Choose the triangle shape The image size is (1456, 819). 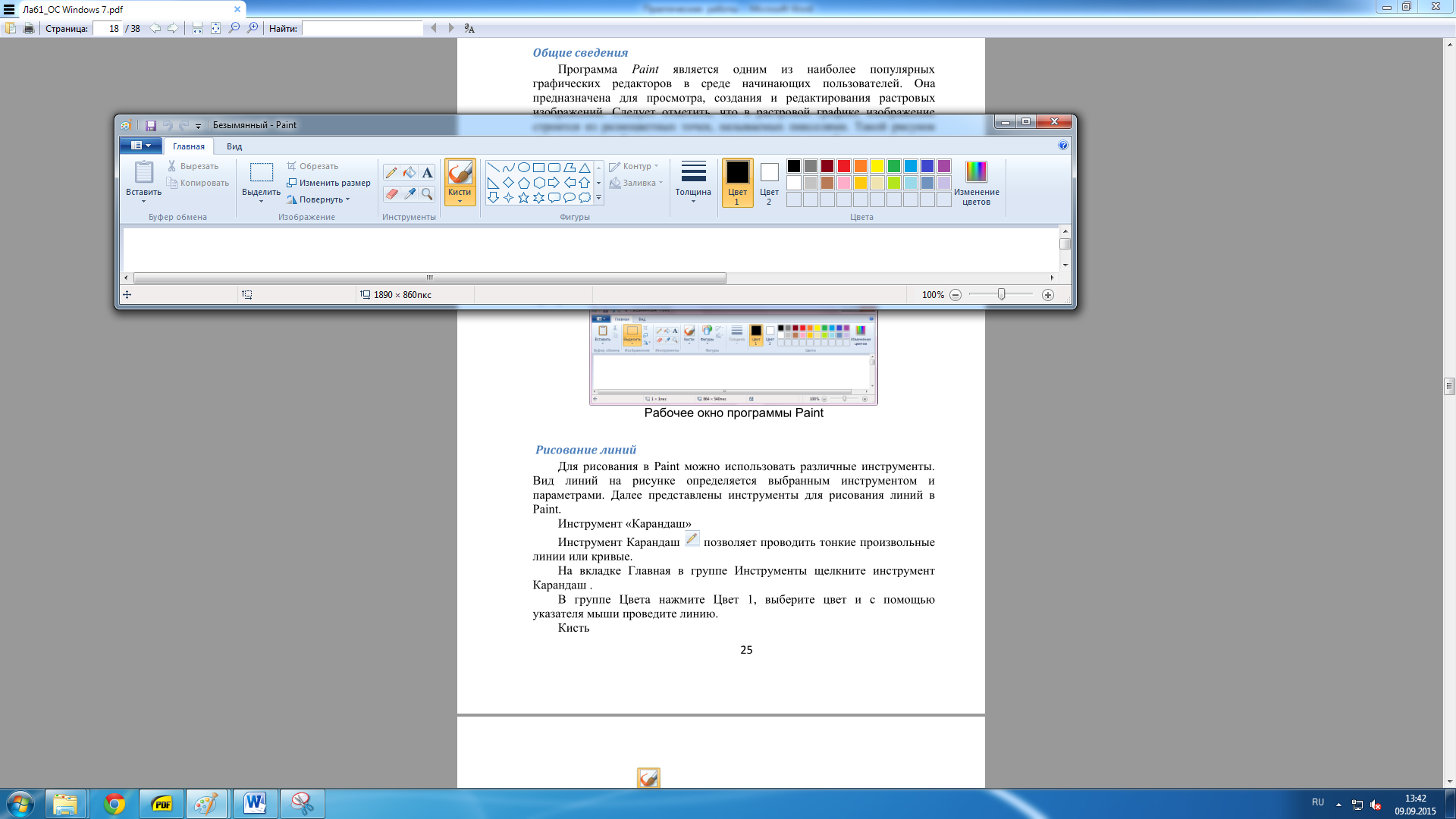pos(585,168)
